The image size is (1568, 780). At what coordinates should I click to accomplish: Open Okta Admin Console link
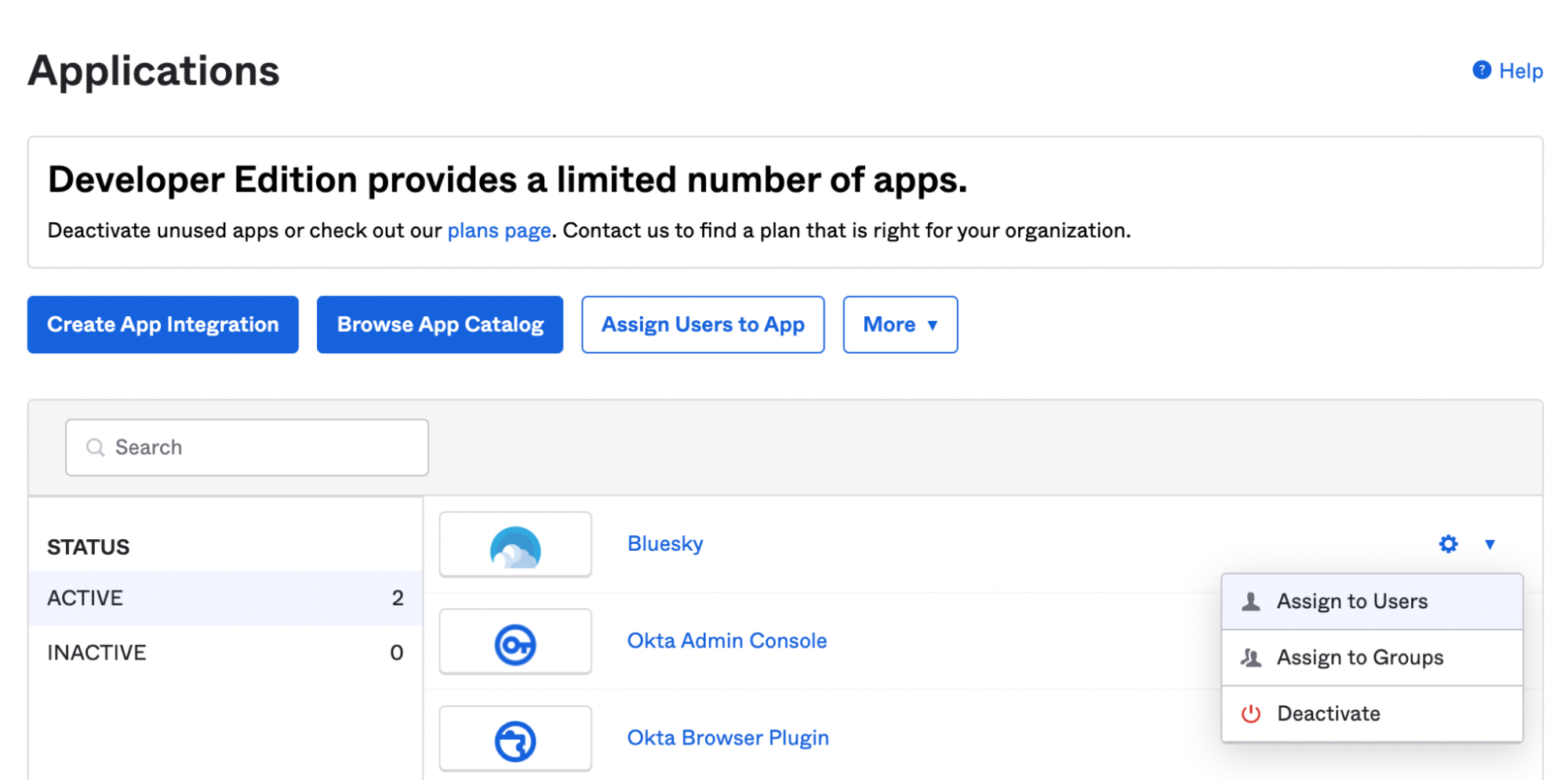727,641
